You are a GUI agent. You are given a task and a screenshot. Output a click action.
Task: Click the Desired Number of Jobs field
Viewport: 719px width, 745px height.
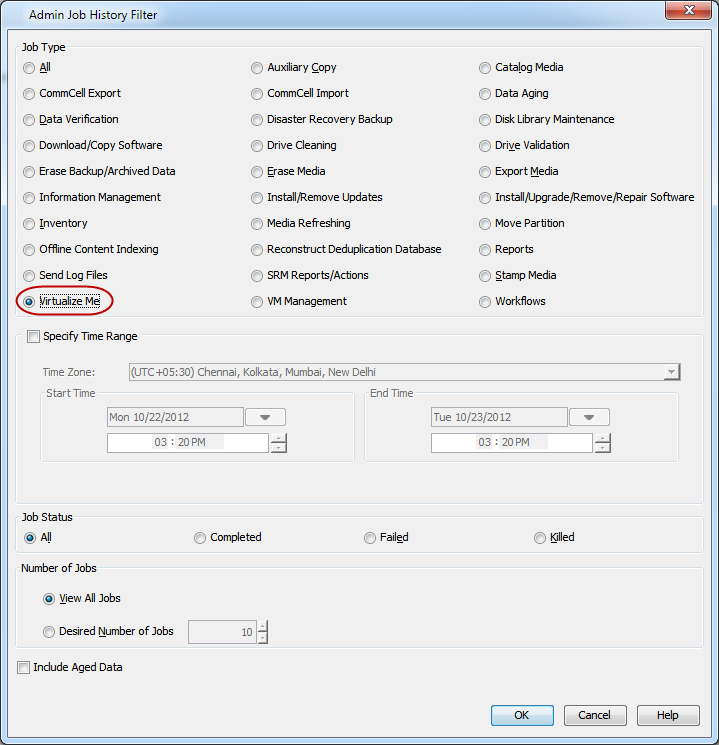(222, 632)
